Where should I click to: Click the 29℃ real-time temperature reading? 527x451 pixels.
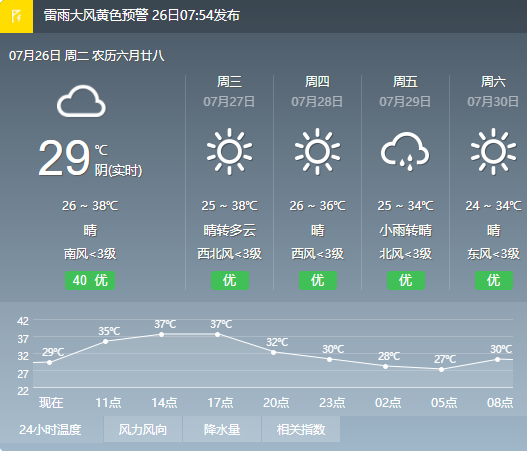(x=64, y=158)
